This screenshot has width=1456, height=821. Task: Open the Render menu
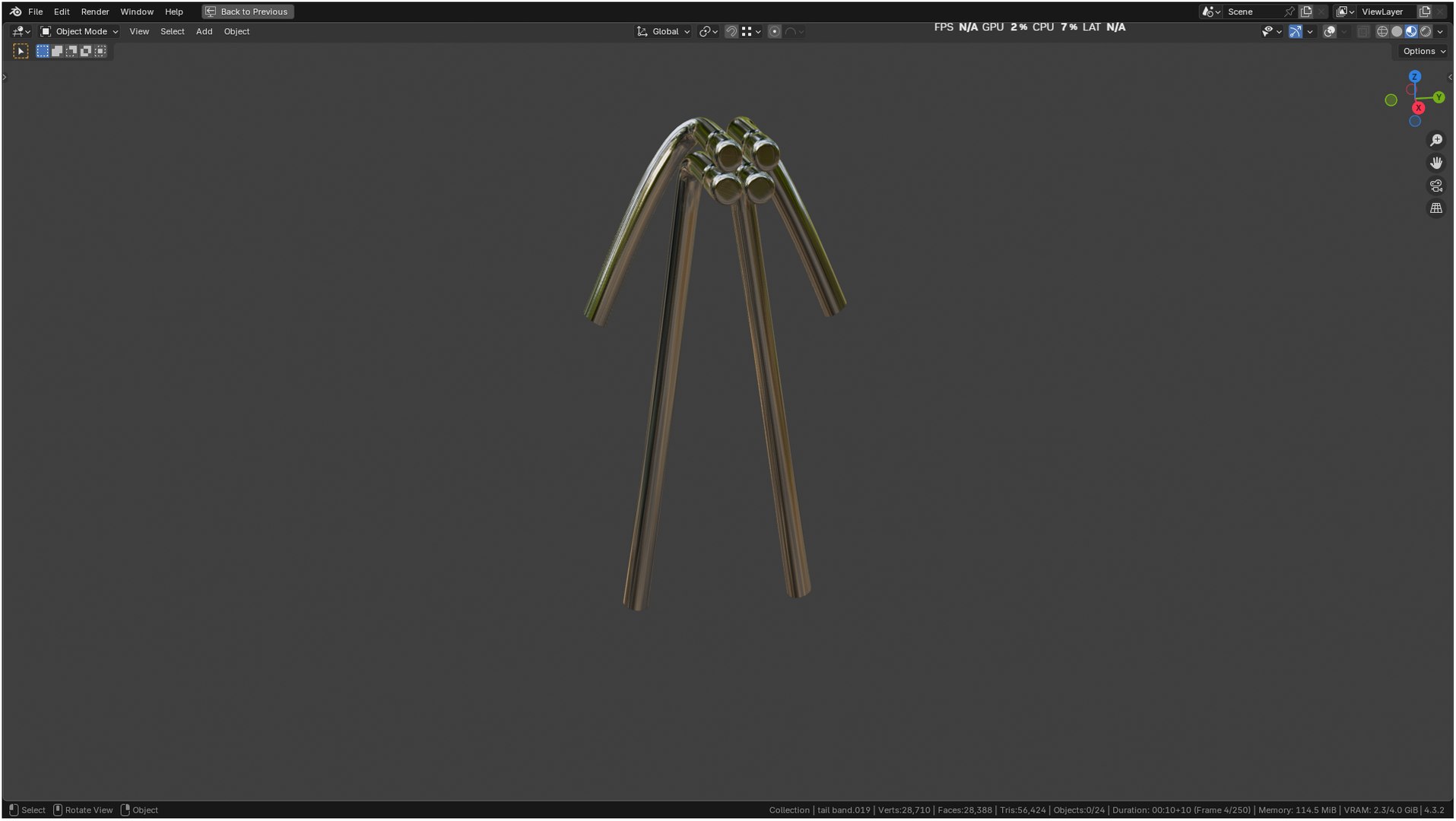coord(95,11)
